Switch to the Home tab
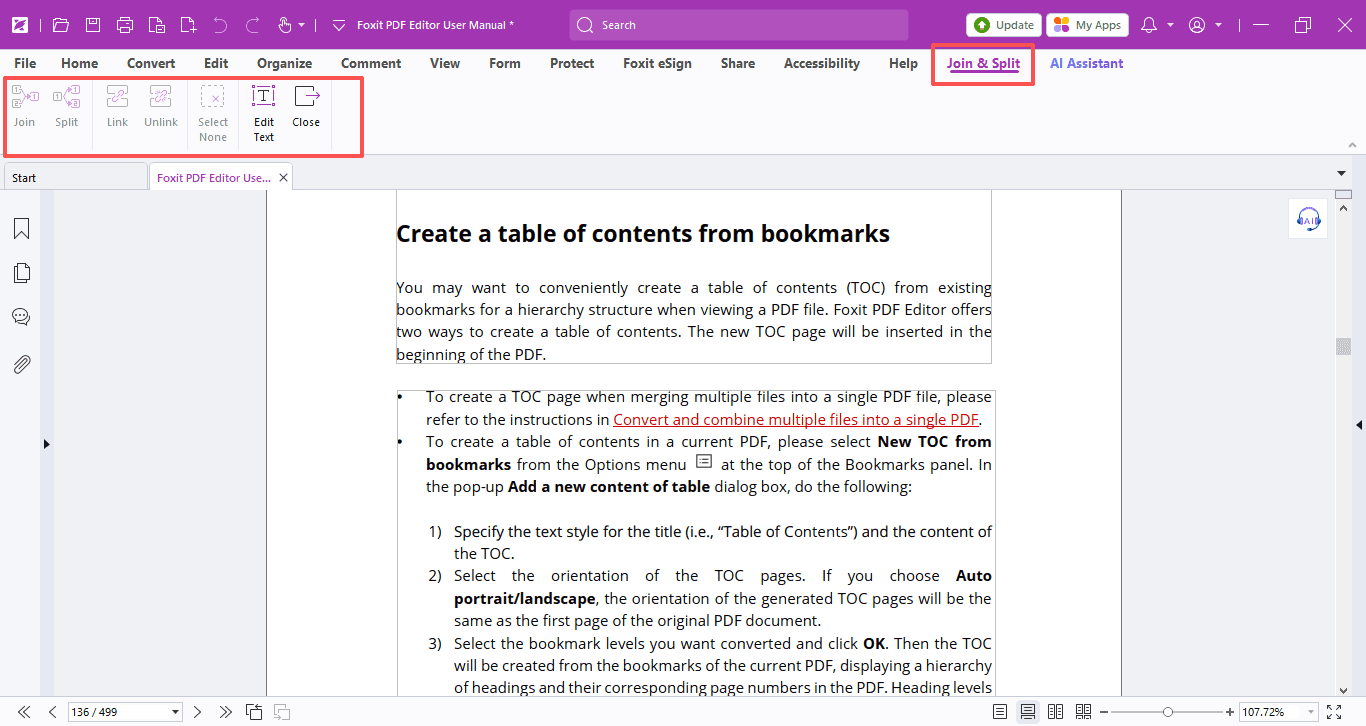 (x=80, y=63)
